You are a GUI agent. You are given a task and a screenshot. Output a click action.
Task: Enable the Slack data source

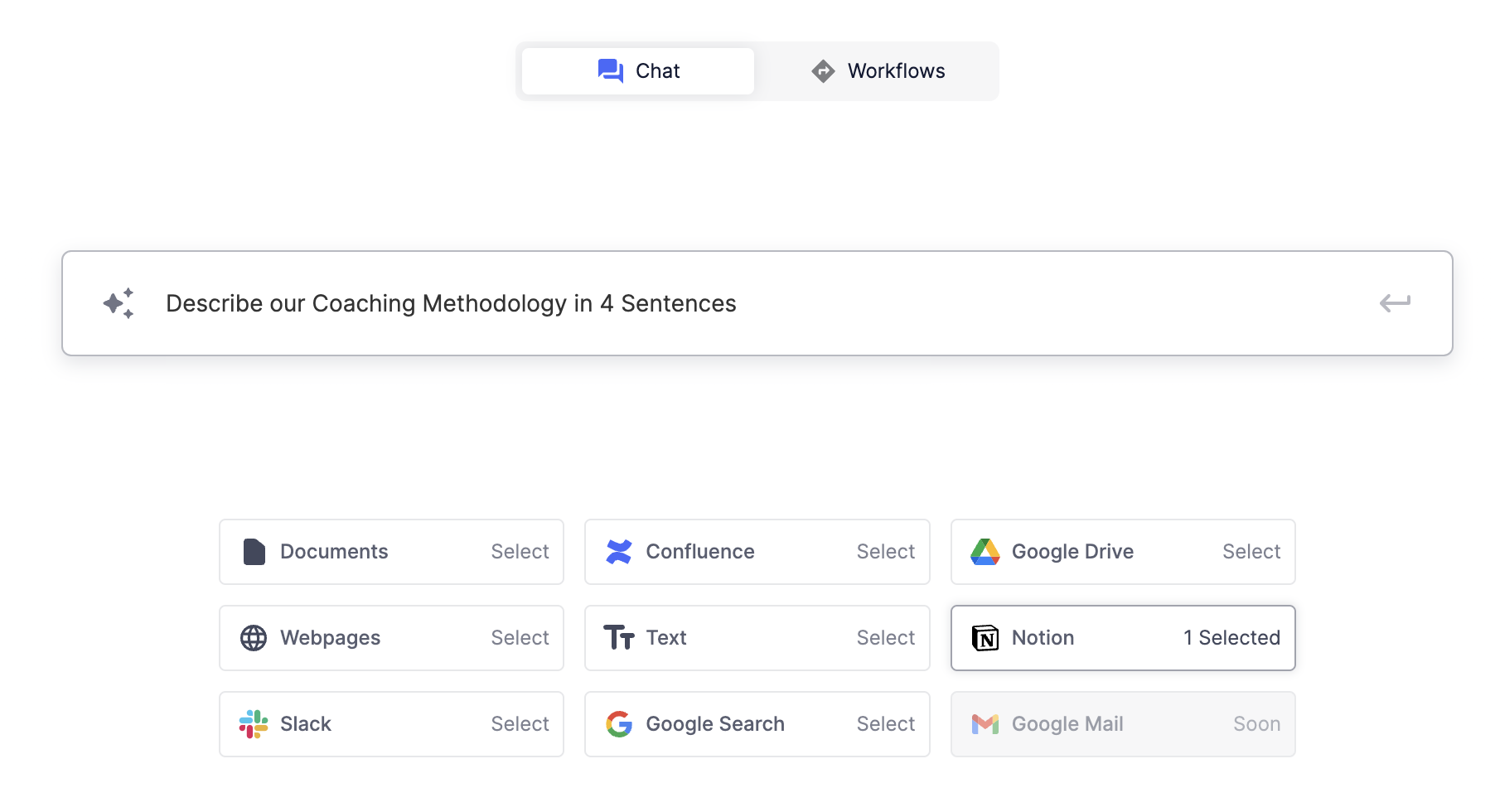click(520, 723)
